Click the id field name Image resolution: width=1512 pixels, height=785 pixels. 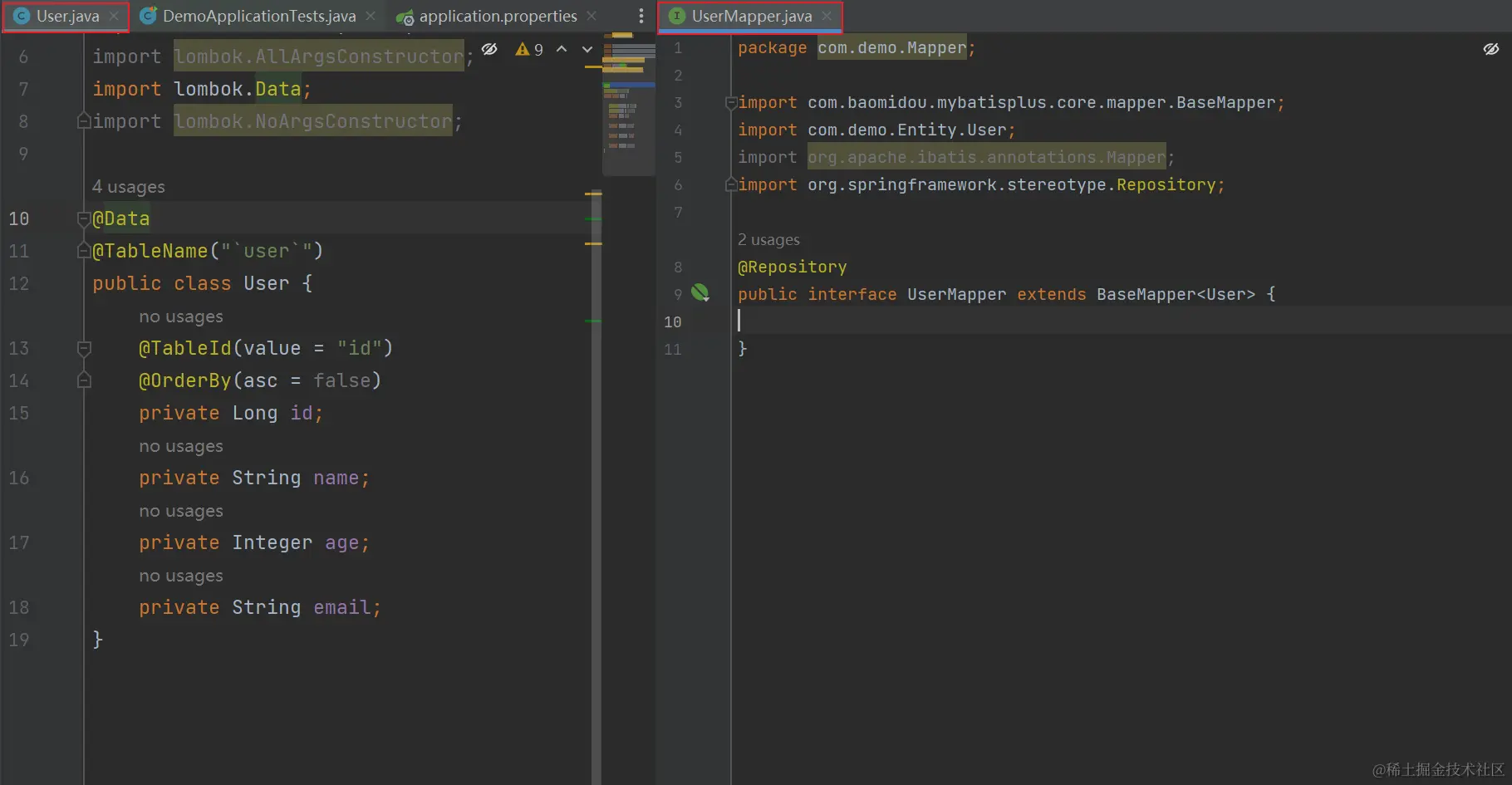pyautogui.click(x=301, y=413)
